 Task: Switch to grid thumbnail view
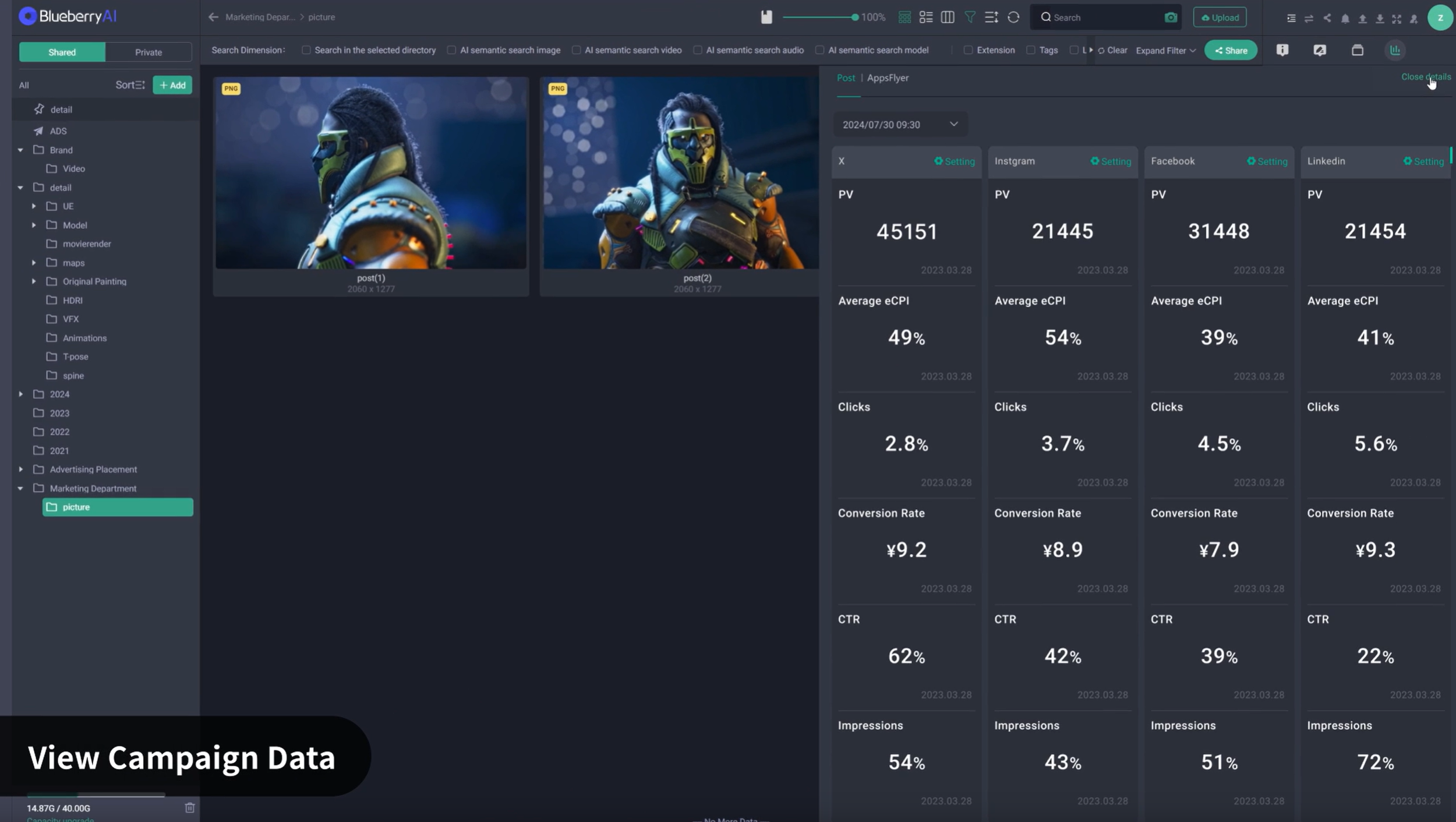click(x=904, y=17)
